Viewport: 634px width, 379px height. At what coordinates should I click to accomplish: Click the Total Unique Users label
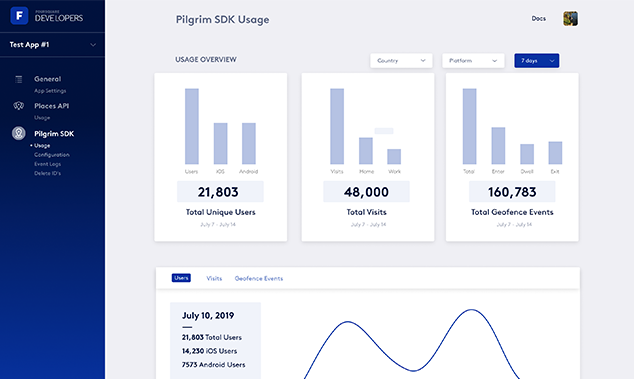pos(220,212)
